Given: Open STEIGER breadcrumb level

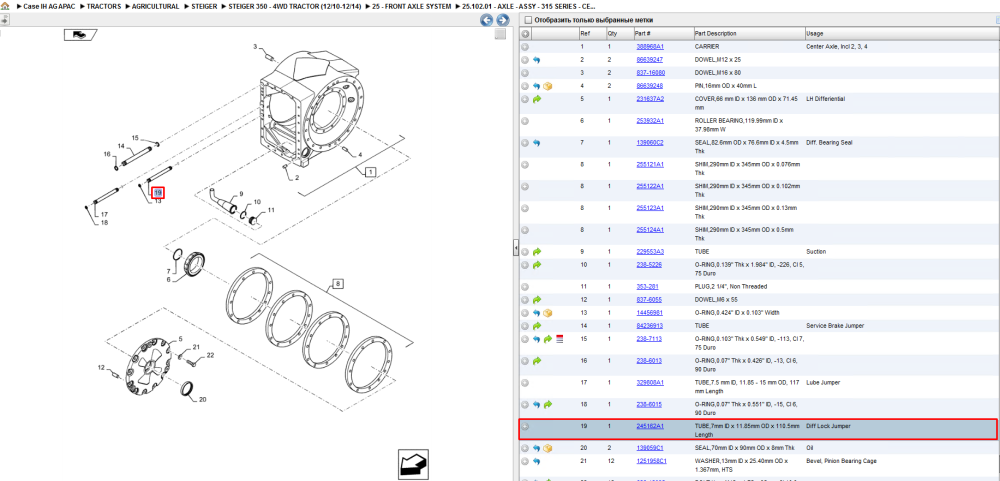Looking at the screenshot, I should click(204, 6).
